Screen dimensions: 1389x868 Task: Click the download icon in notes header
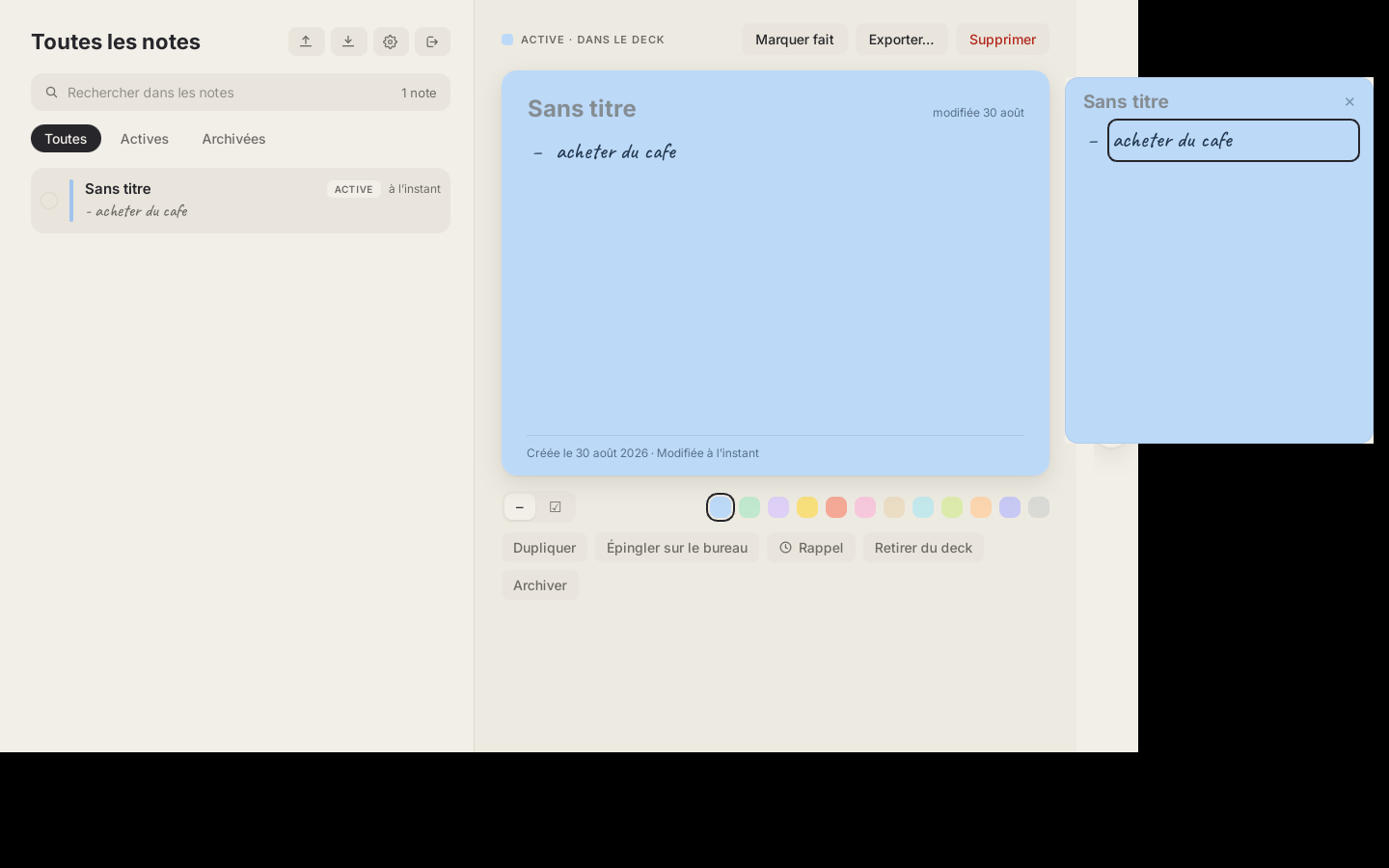click(x=348, y=41)
